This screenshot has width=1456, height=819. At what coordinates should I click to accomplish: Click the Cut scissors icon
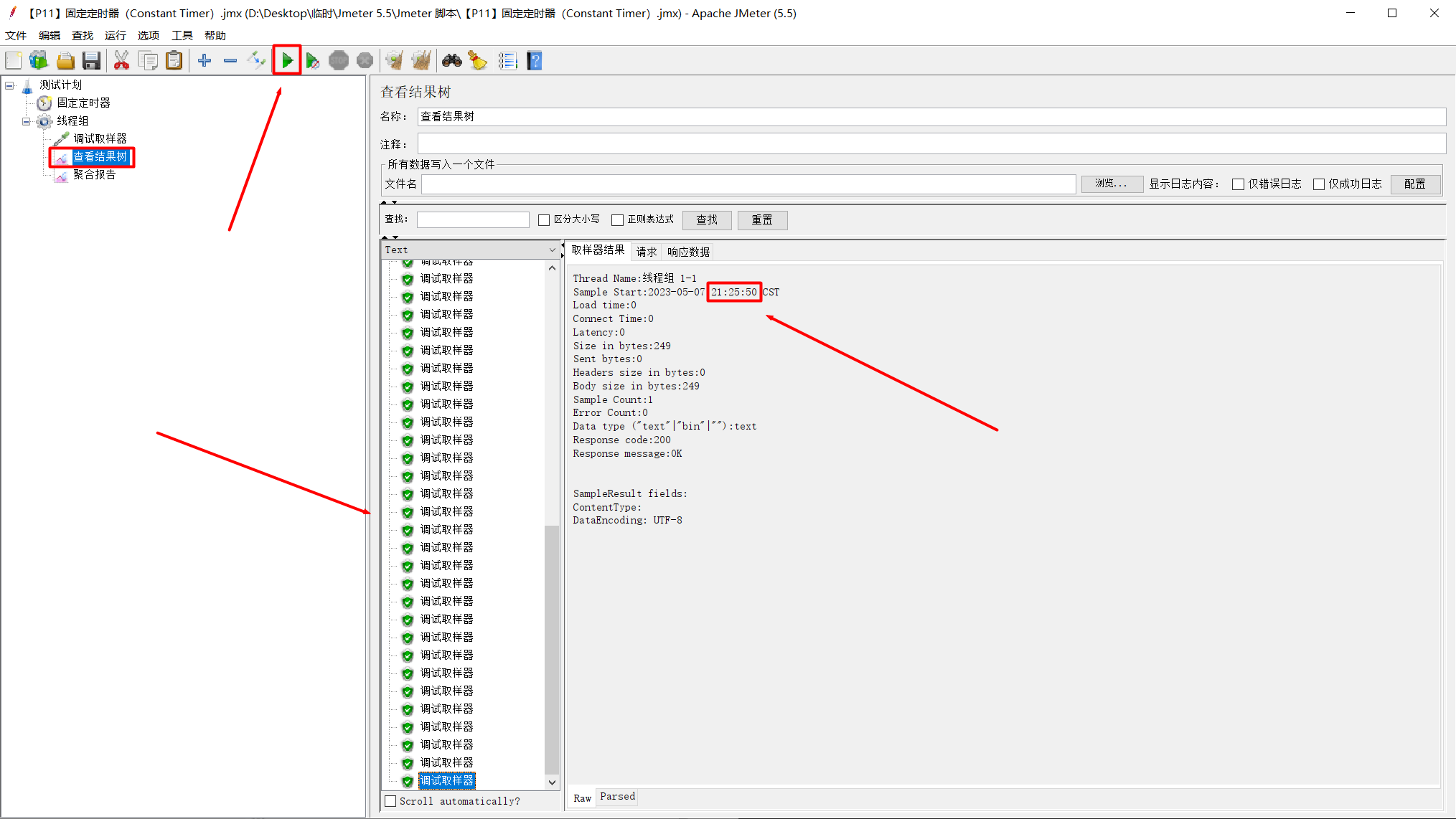click(x=121, y=61)
